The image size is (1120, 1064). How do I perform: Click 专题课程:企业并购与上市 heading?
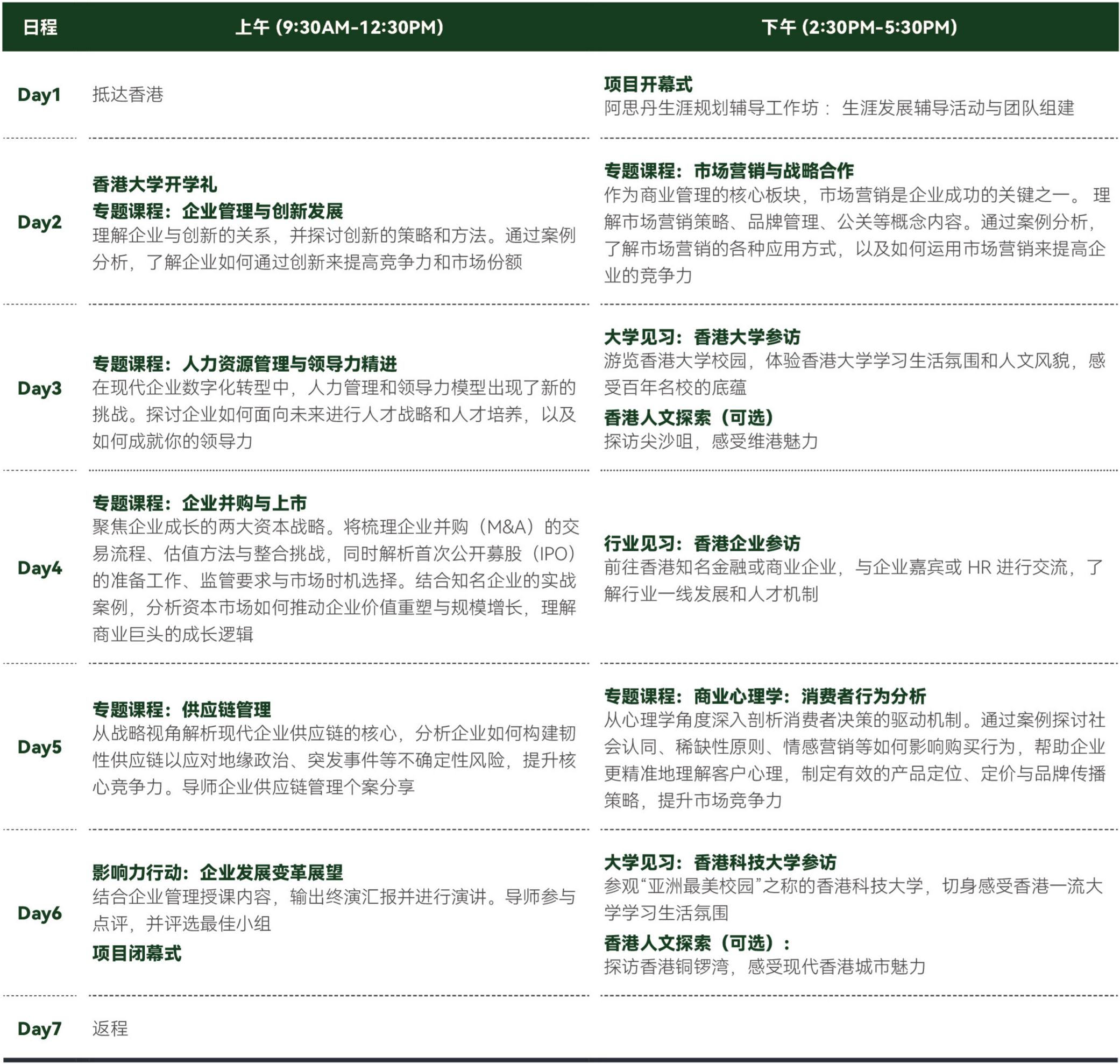click(200, 502)
